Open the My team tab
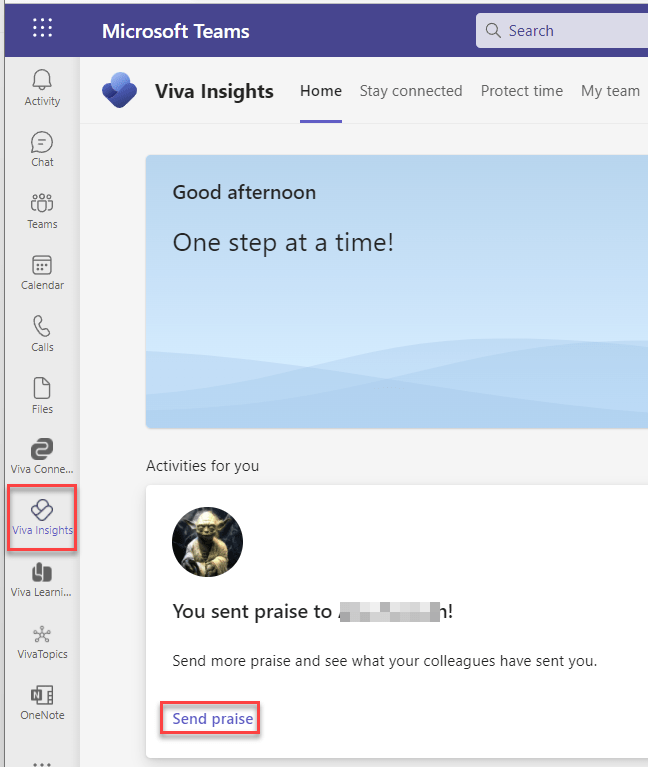The height and width of the screenshot is (767, 648). pyautogui.click(x=610, y=91)
